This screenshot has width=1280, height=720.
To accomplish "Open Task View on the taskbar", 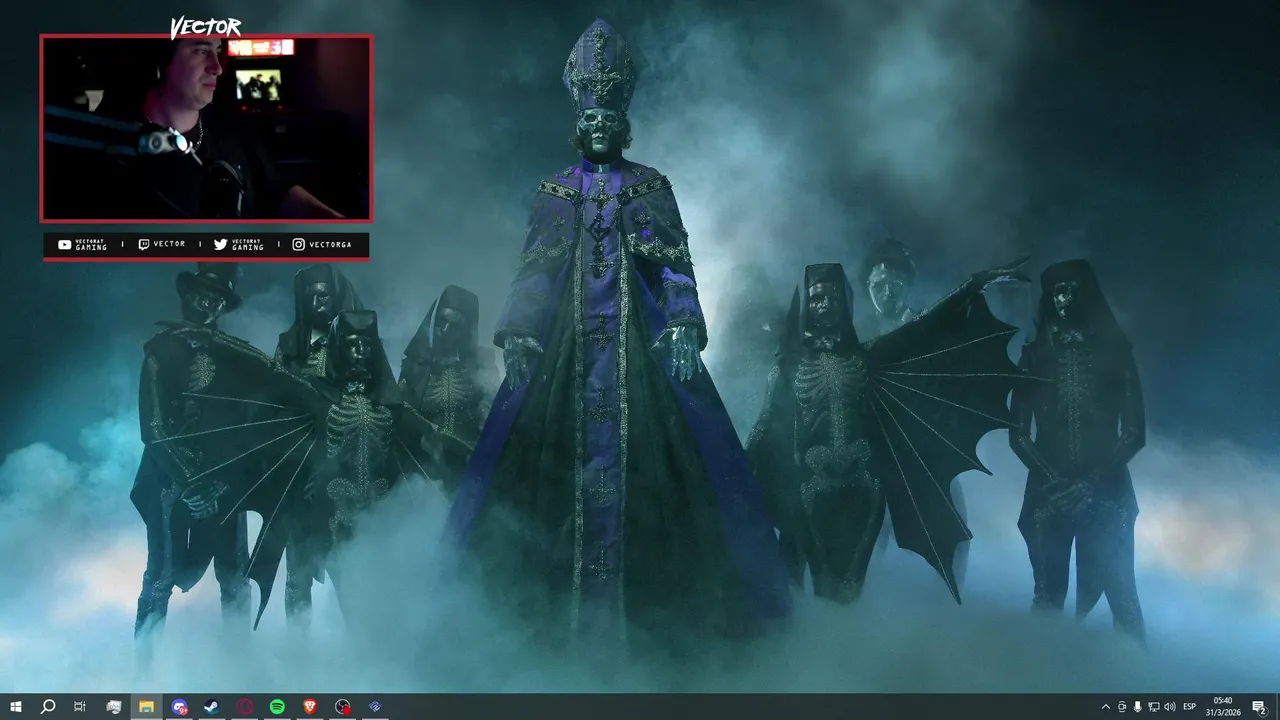I will [80, 707].
